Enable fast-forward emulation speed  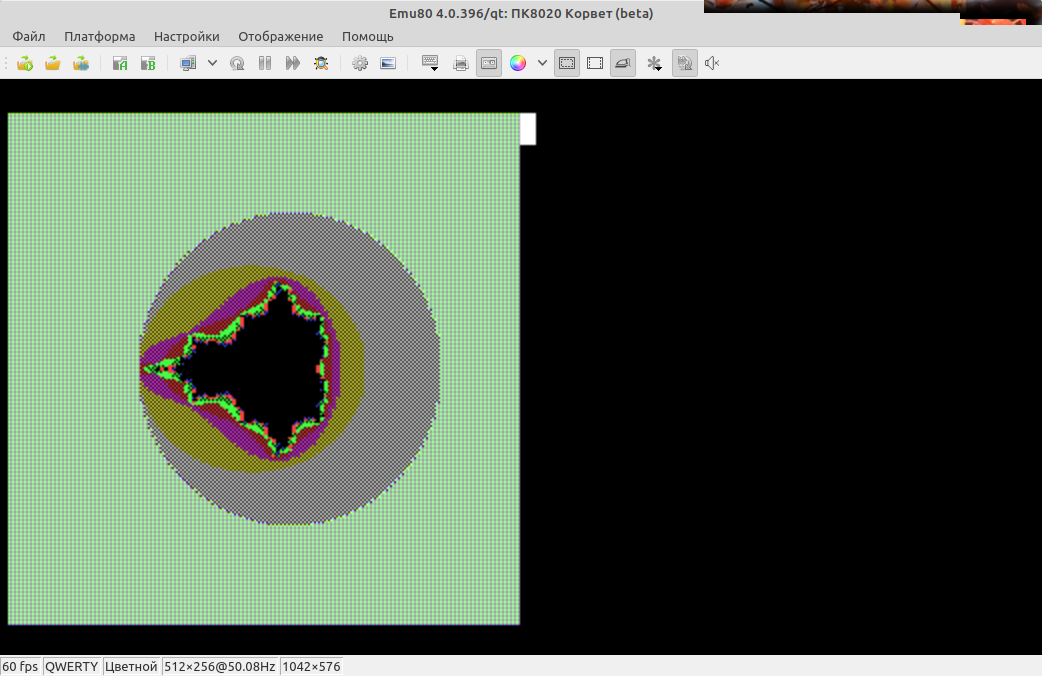coord(293,63)
